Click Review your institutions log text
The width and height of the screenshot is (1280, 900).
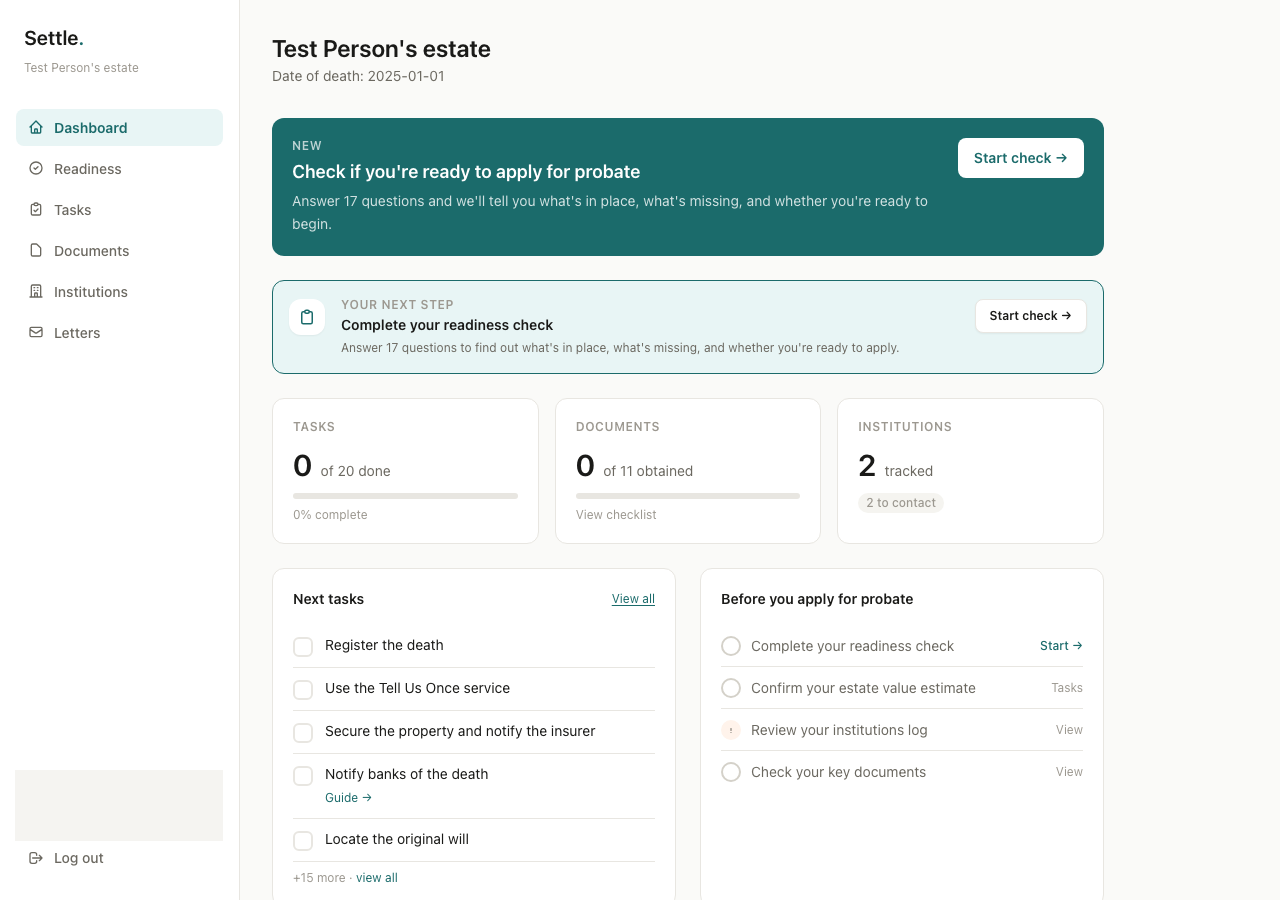[x=839, y=730]
